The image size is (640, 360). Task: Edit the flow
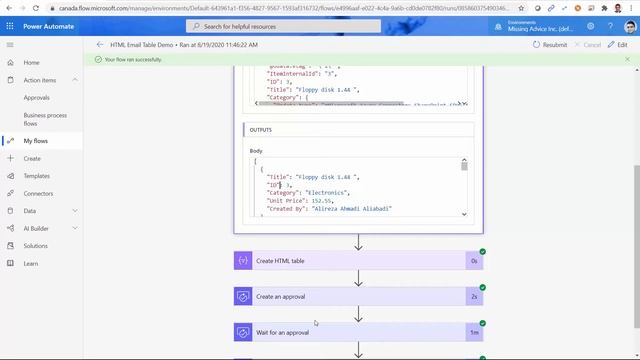pos(618,44)
